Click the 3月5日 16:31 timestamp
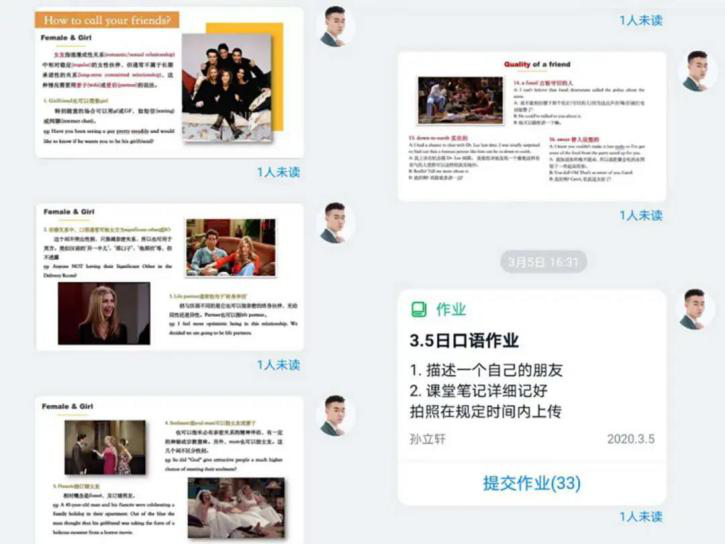 [542, 262]
